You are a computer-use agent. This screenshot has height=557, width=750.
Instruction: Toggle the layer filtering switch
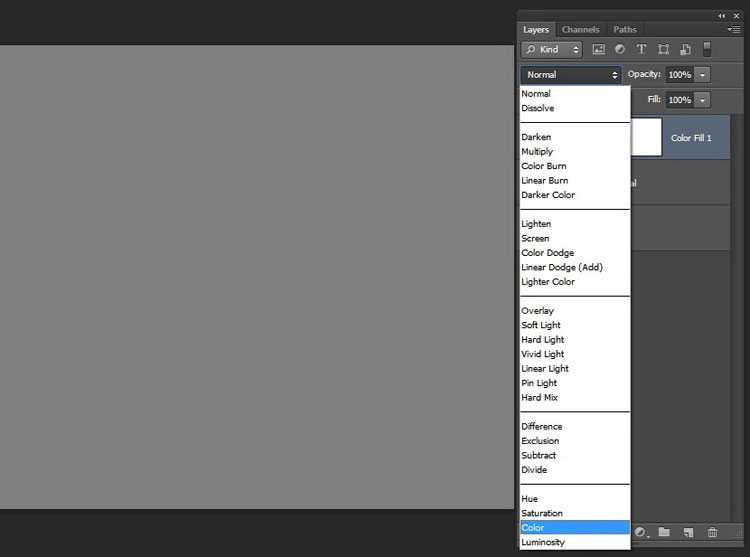point(707,49)
